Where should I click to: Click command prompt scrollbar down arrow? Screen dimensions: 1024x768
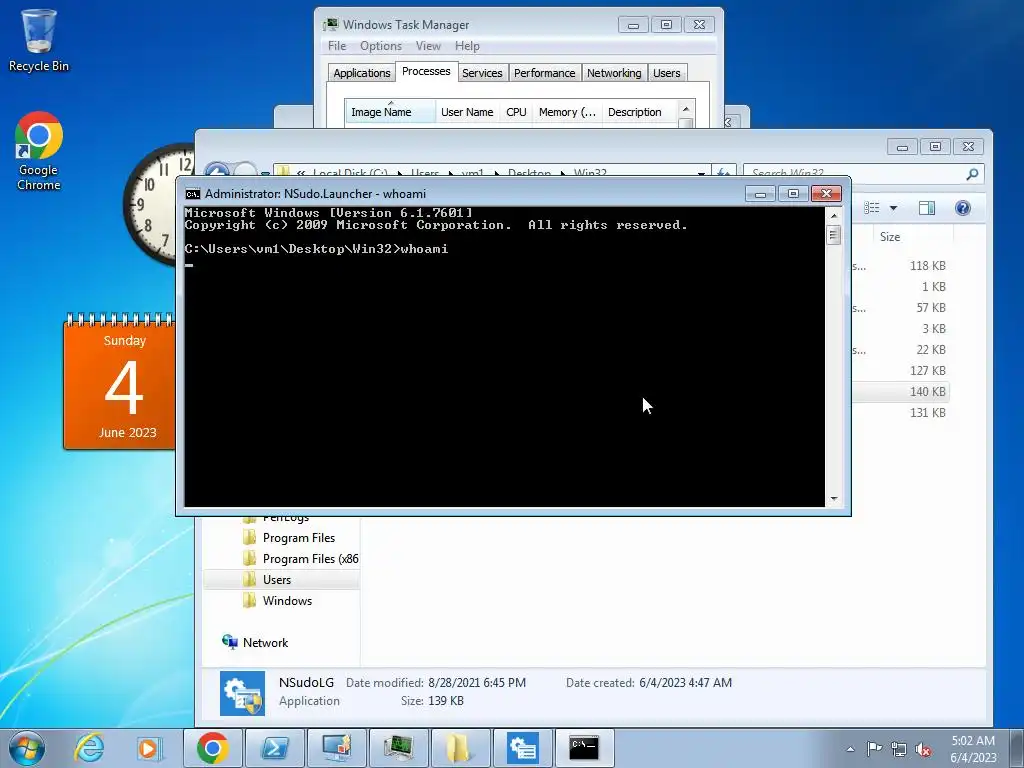click(833, 499)
